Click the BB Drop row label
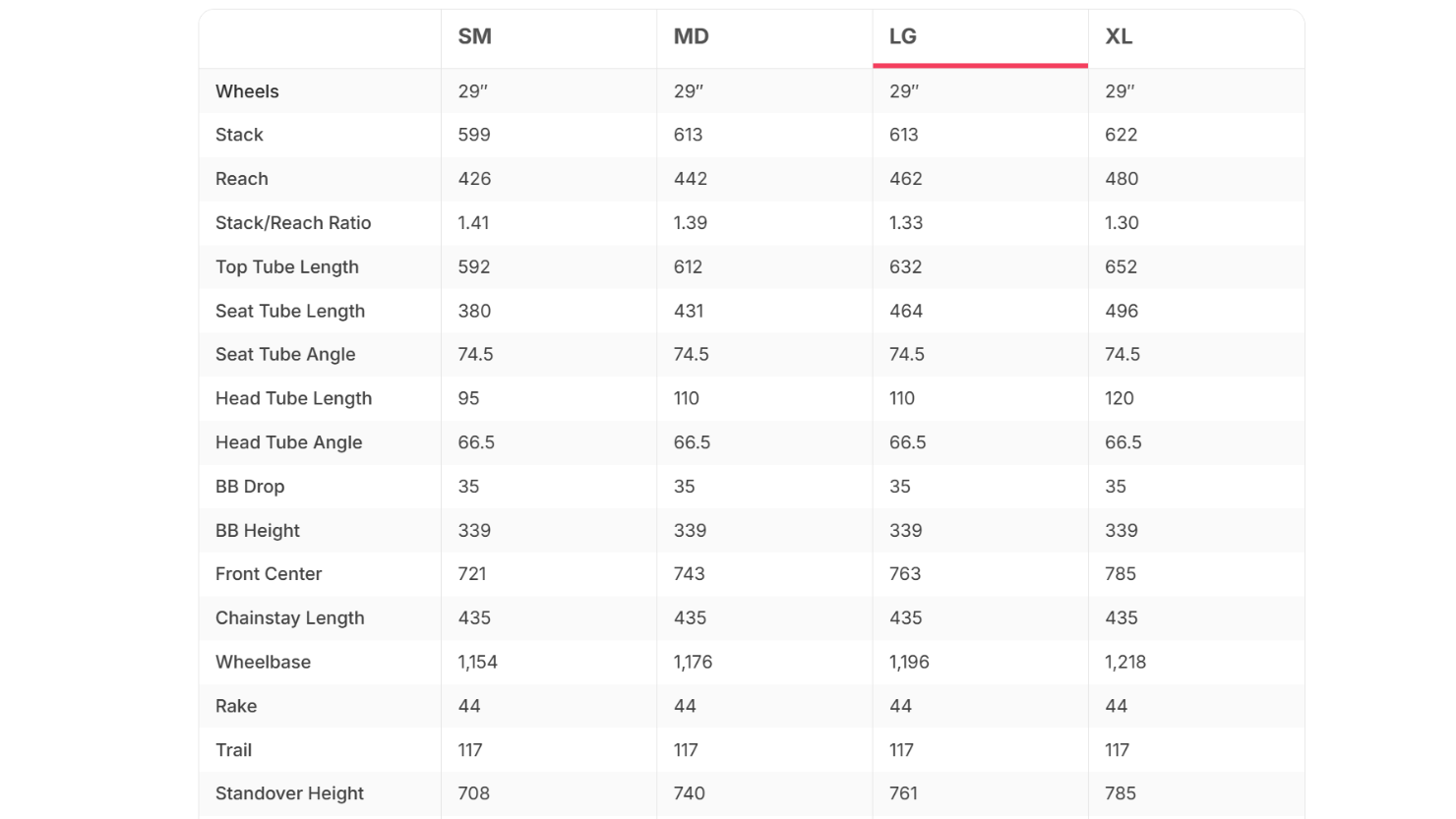Viewport: 1456px width, 819px height. (x=250, y=487)
